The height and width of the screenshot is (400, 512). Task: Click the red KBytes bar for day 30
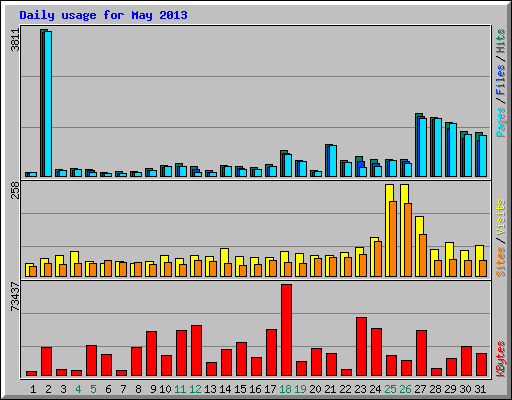click(466, 361)
